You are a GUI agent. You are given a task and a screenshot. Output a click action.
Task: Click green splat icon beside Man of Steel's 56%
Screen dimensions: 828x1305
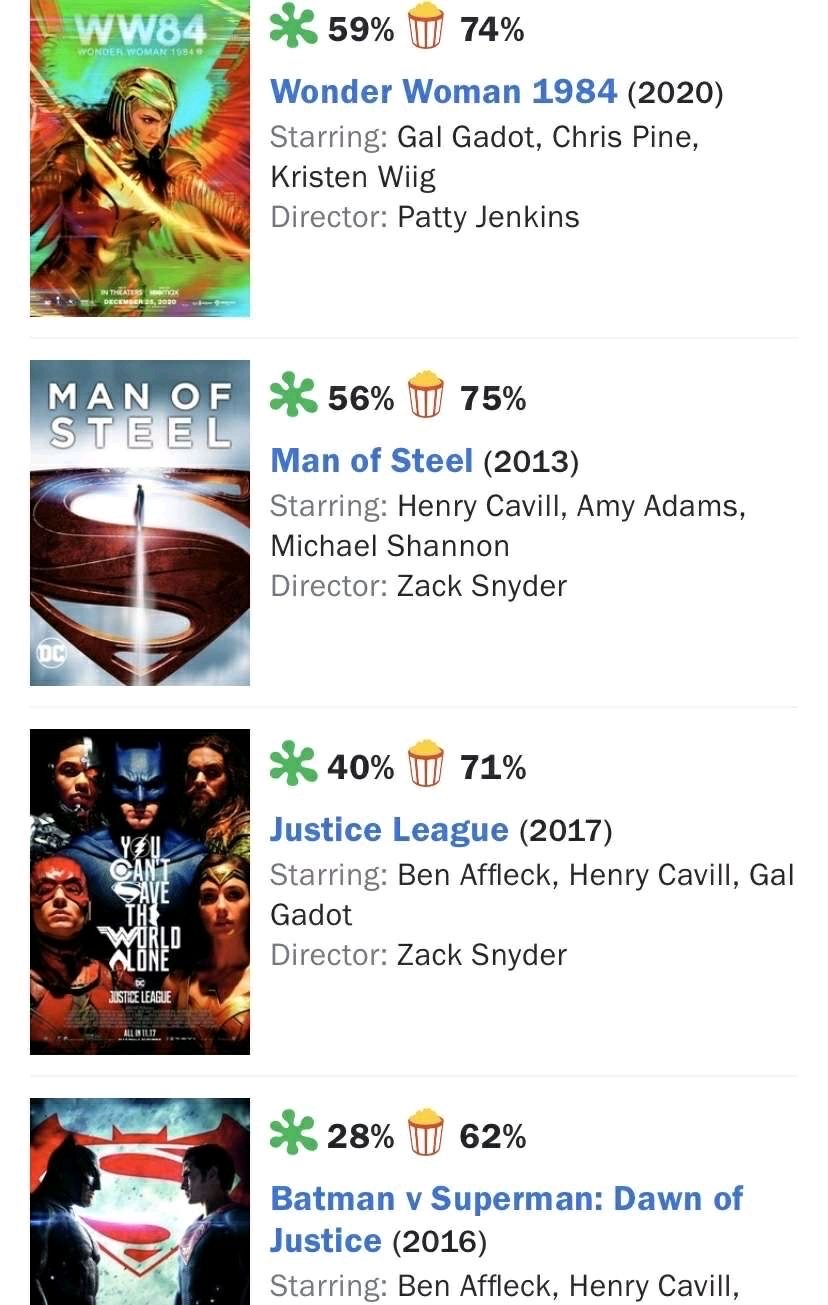[292, 396]
